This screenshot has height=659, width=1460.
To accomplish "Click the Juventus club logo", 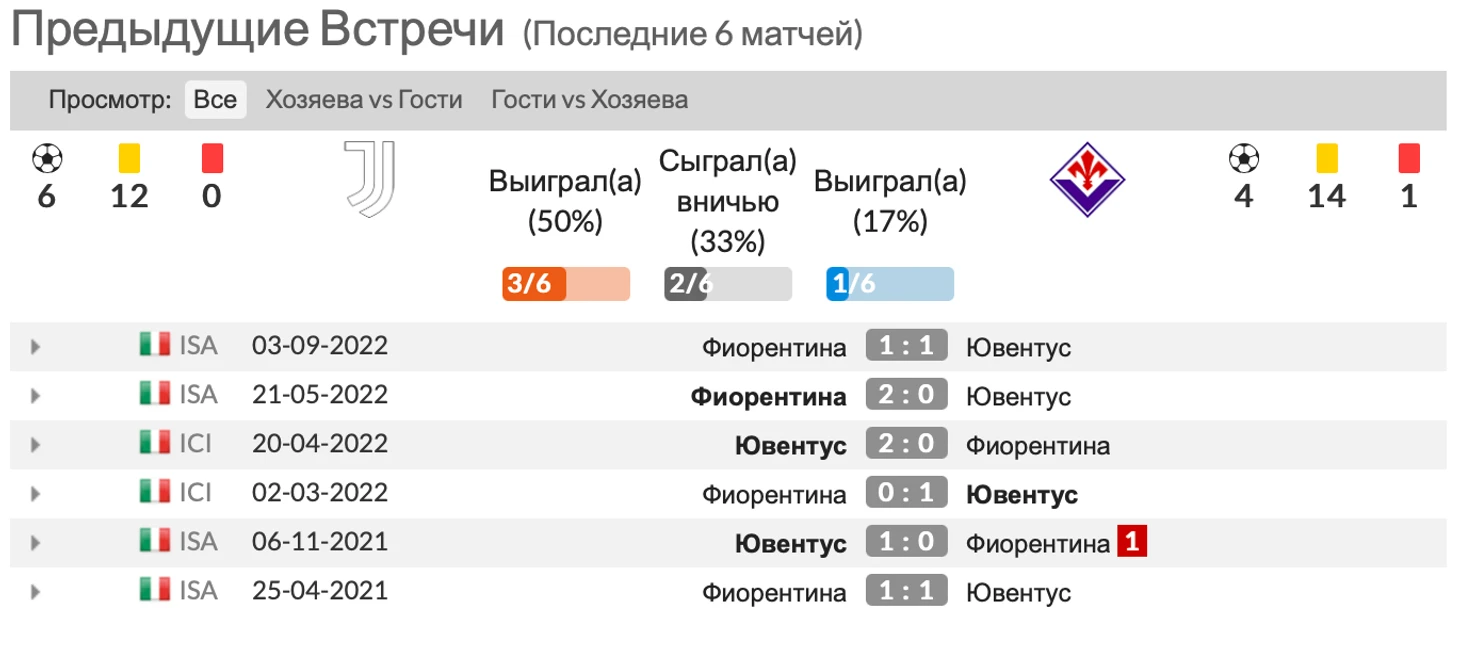I will 370,179.
